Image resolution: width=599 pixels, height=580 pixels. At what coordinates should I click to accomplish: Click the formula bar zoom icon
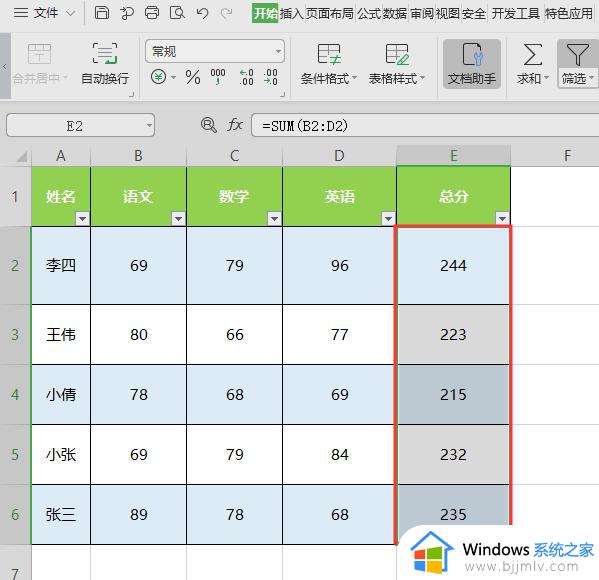point(209,125)
